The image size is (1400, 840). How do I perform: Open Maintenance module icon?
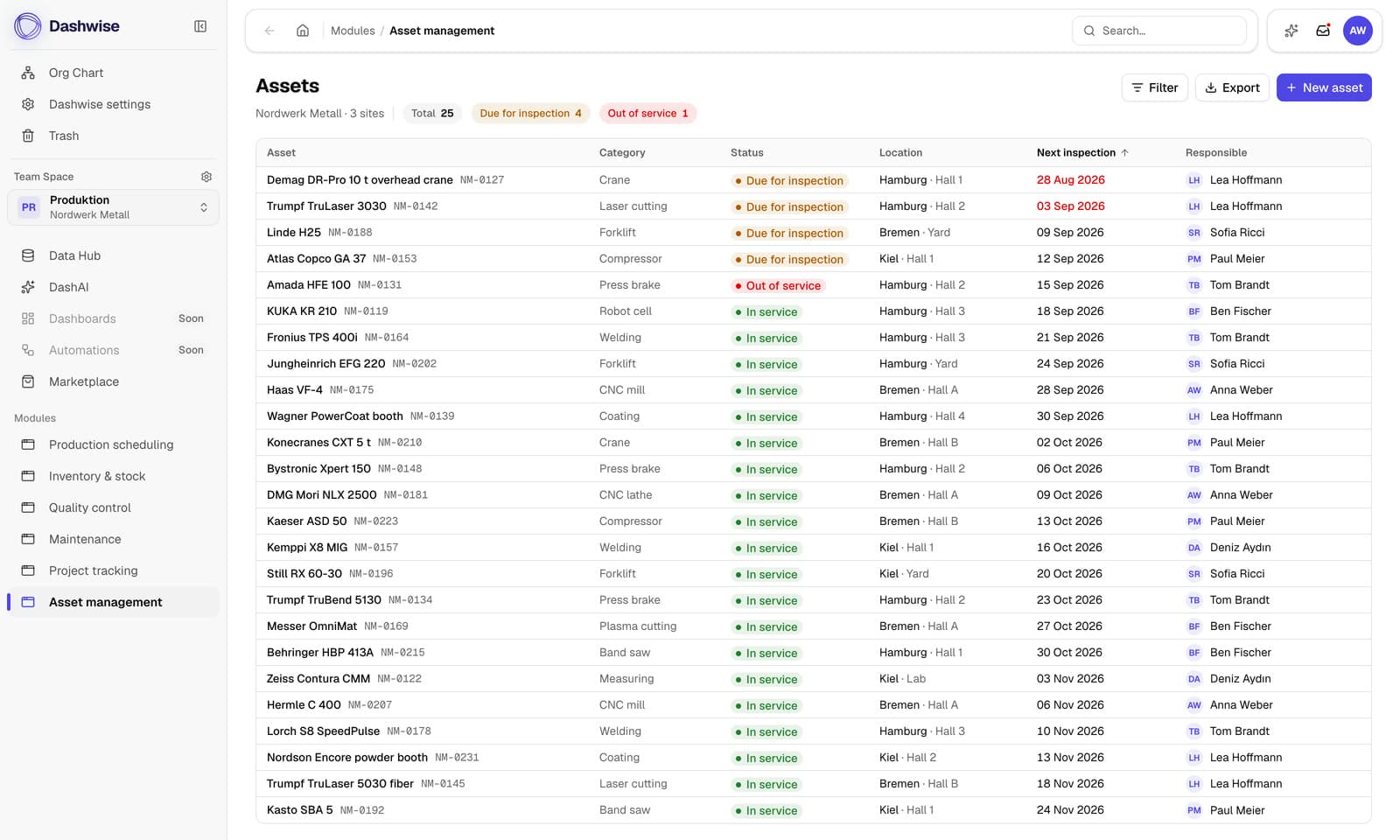click(x=28, y=539)
